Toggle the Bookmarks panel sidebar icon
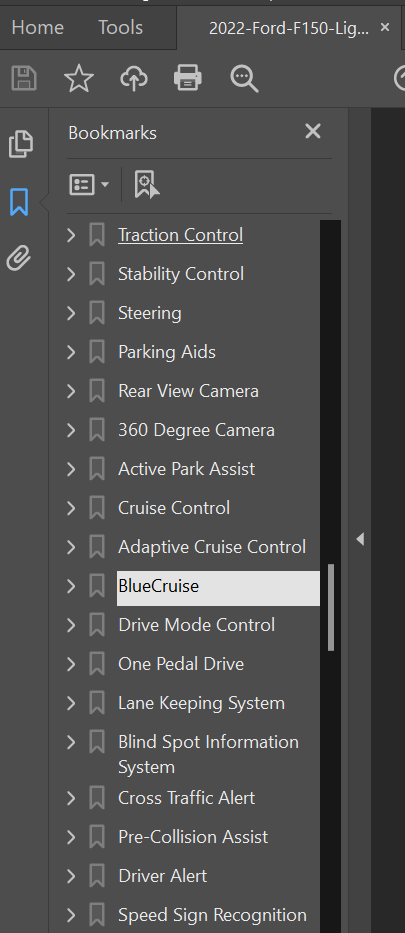This screenshot has width=405, height=933. click(x=19, y=201)
